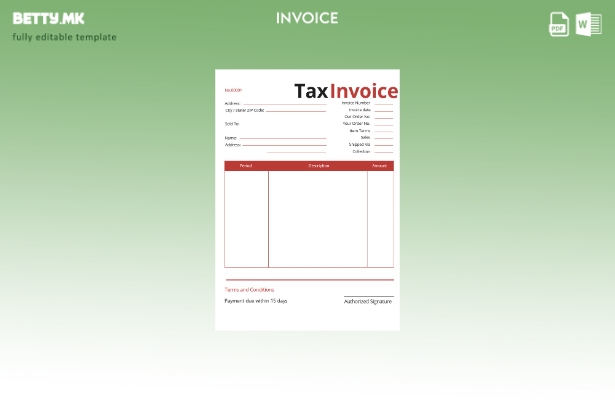
Task: Select the Amount column header
Action: (379, 166)
